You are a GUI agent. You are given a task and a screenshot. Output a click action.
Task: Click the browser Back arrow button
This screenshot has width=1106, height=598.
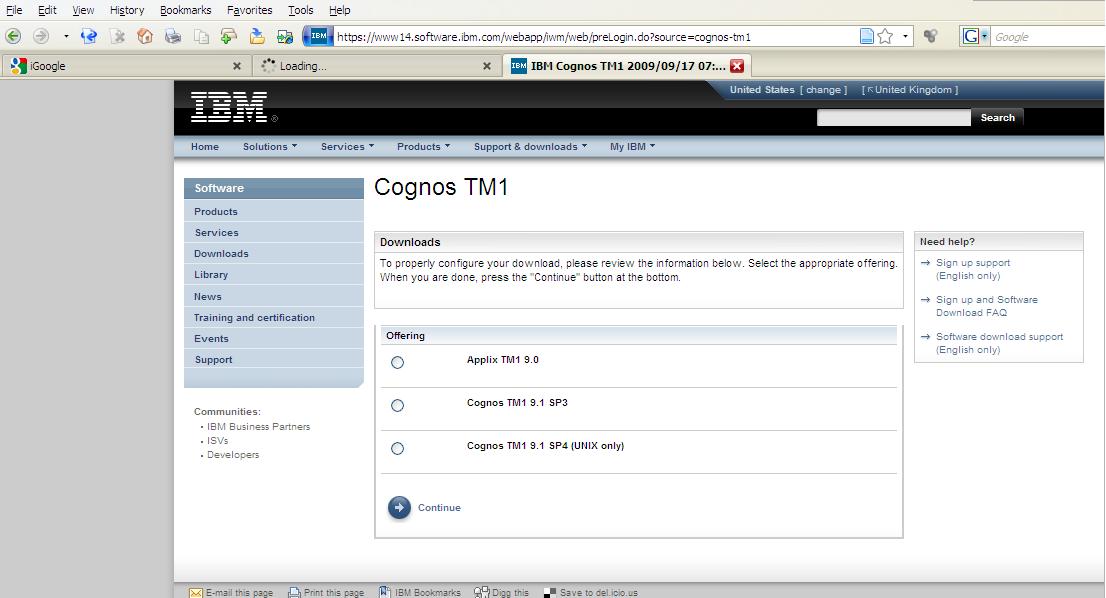[13, 36]
